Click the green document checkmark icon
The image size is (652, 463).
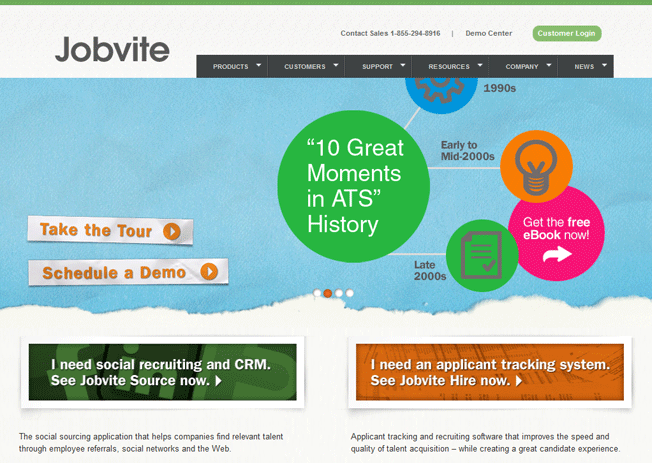(x=482, y=255)
